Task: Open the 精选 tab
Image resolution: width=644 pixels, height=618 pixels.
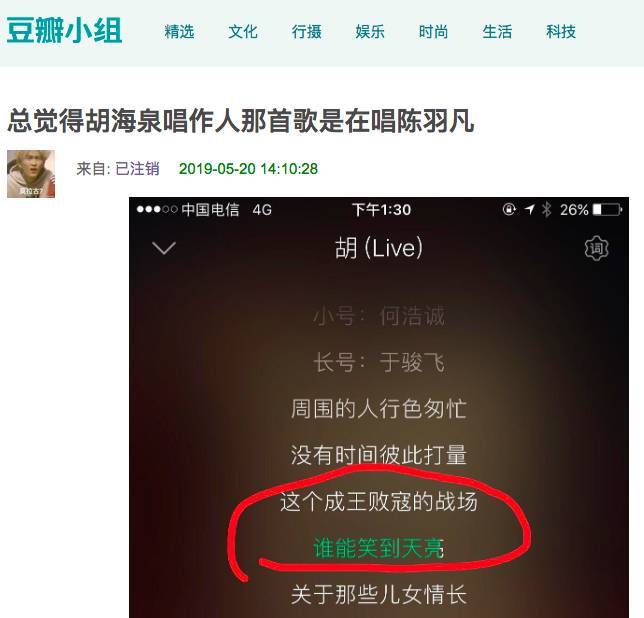Action: pos(179,32)
